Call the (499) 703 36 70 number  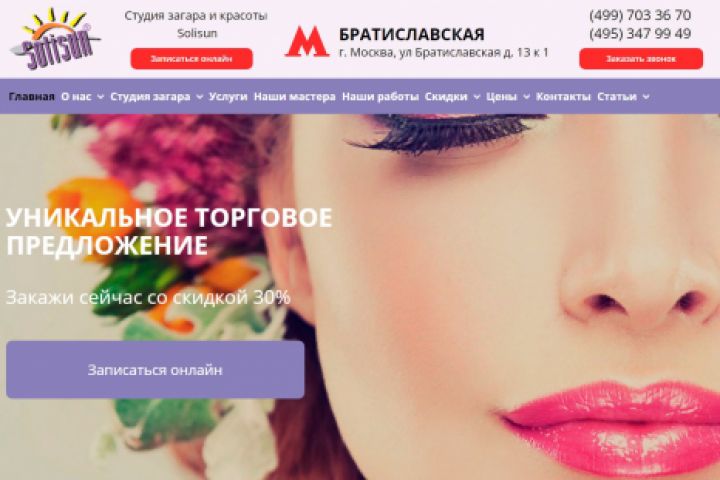point(640,15)
